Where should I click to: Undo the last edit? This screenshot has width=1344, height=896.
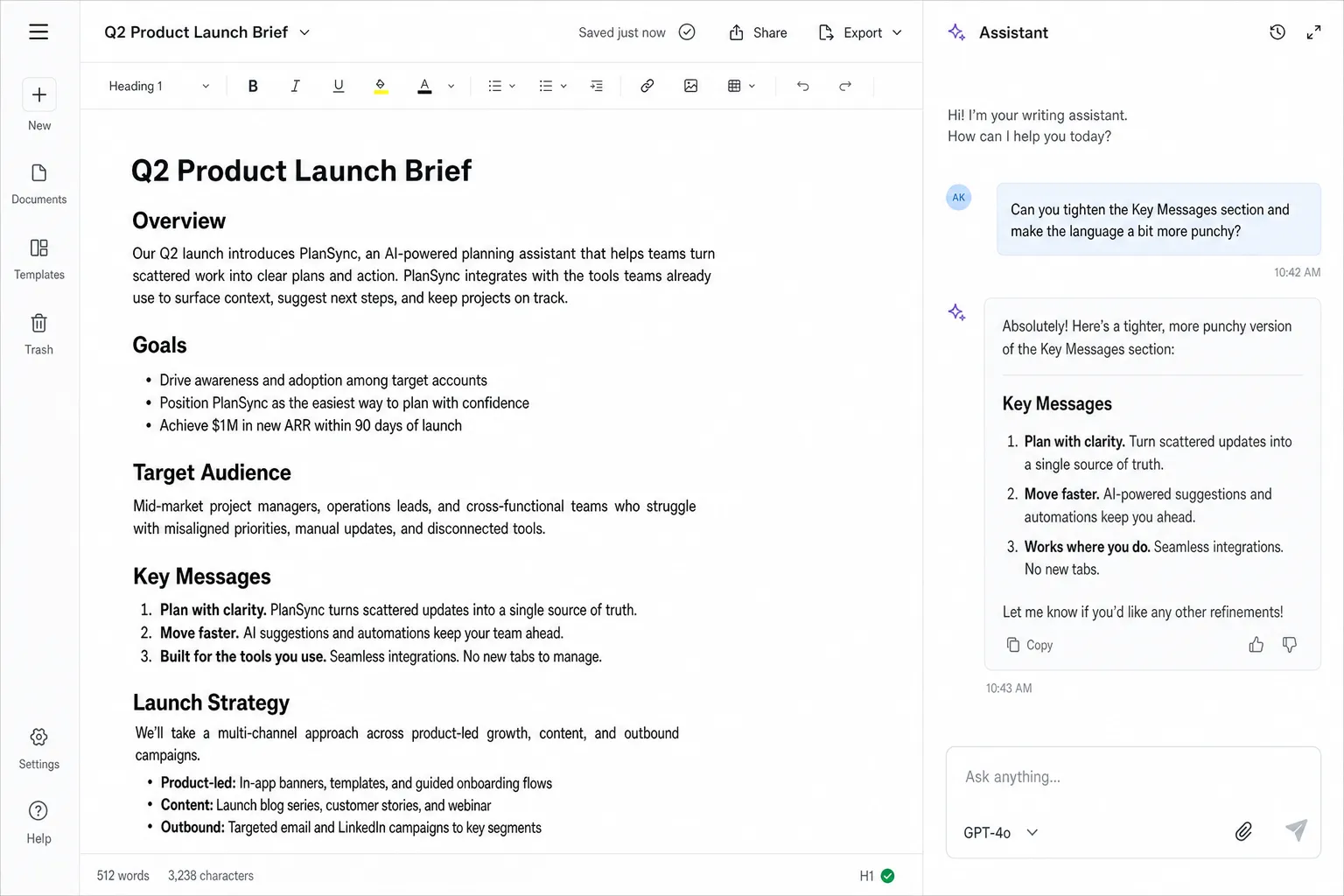click(802, 86)
